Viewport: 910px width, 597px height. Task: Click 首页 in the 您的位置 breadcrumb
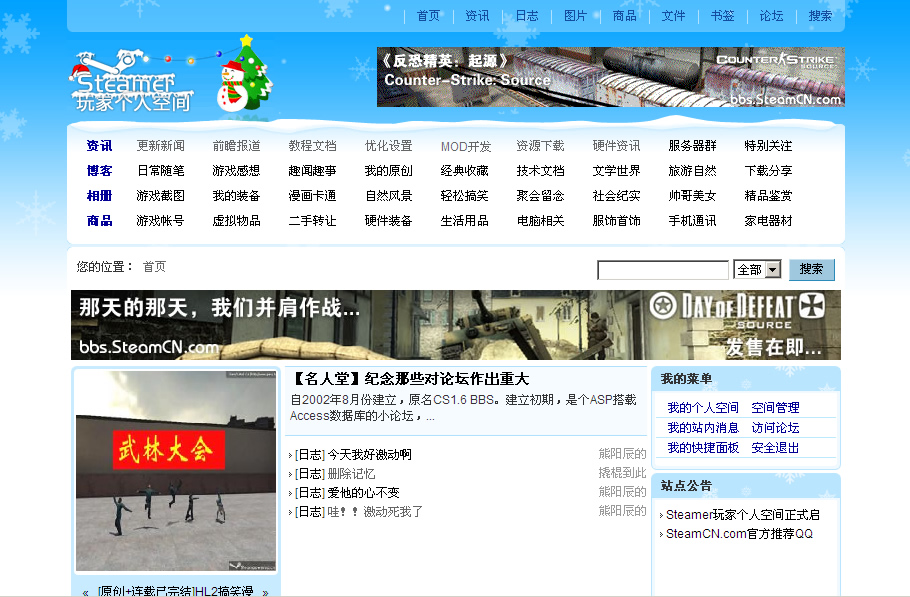(x=154, y=267)
